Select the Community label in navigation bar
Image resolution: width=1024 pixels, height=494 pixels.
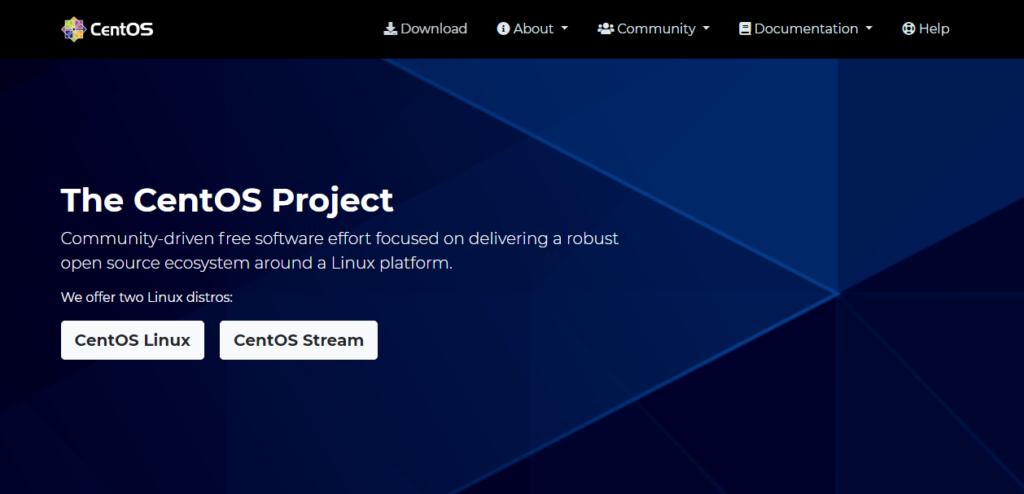pyautogui.click(x=656, y=29)
